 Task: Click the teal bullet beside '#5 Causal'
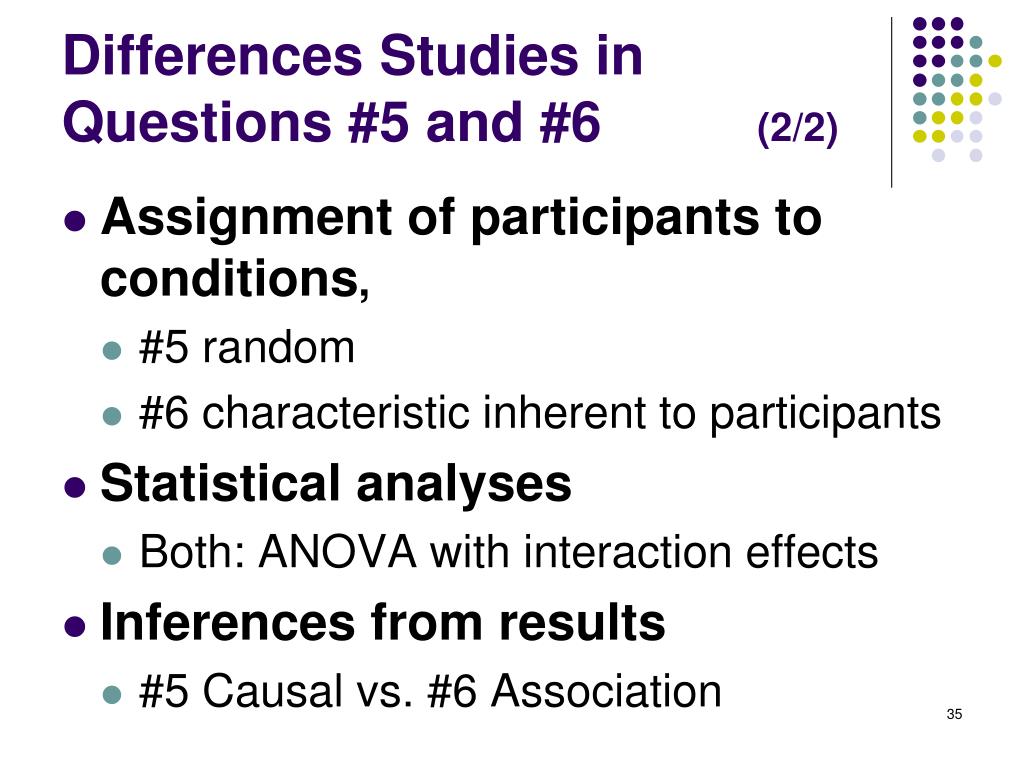112,694
